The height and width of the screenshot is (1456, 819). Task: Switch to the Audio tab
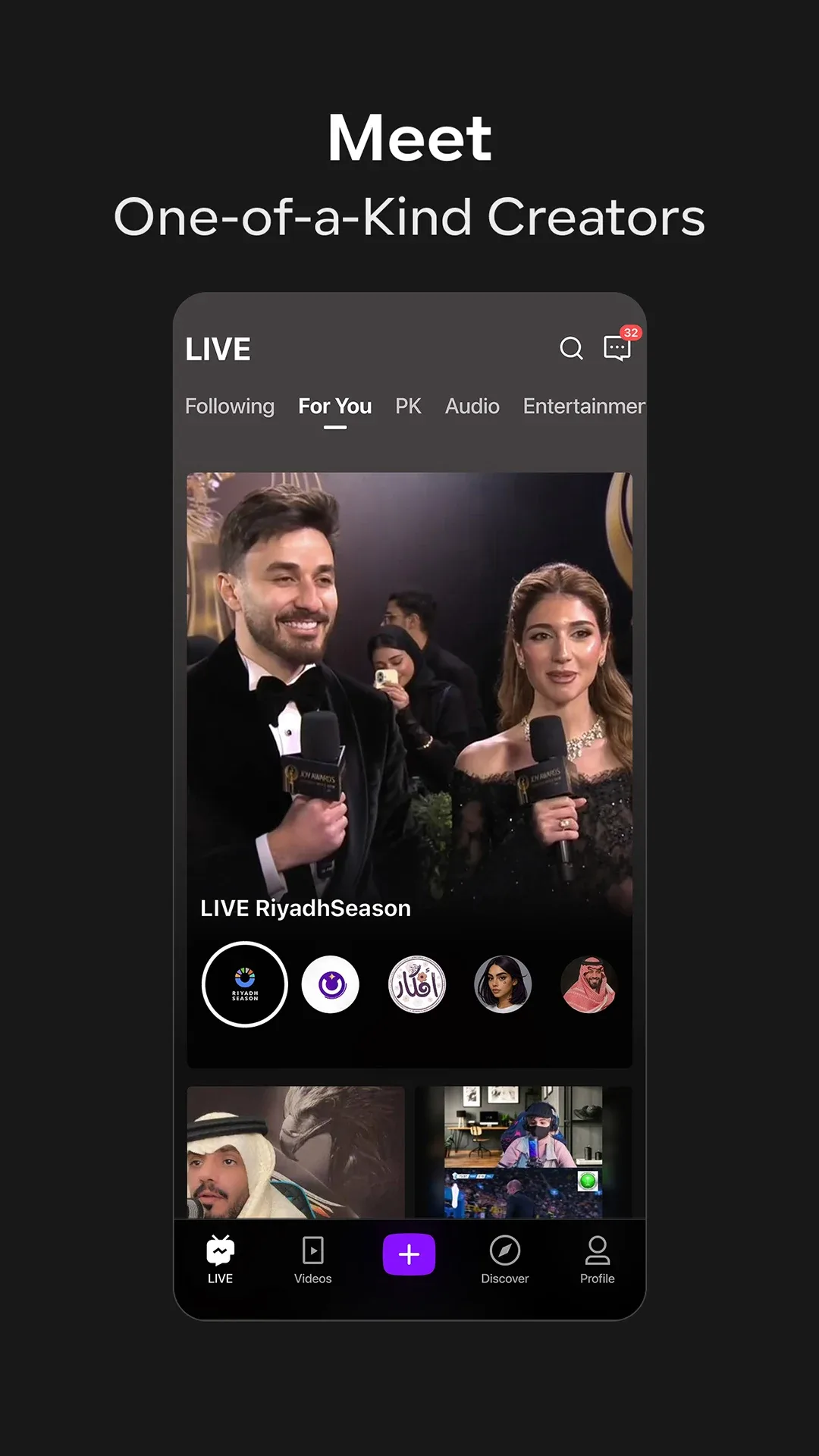(x=472, y=406)
